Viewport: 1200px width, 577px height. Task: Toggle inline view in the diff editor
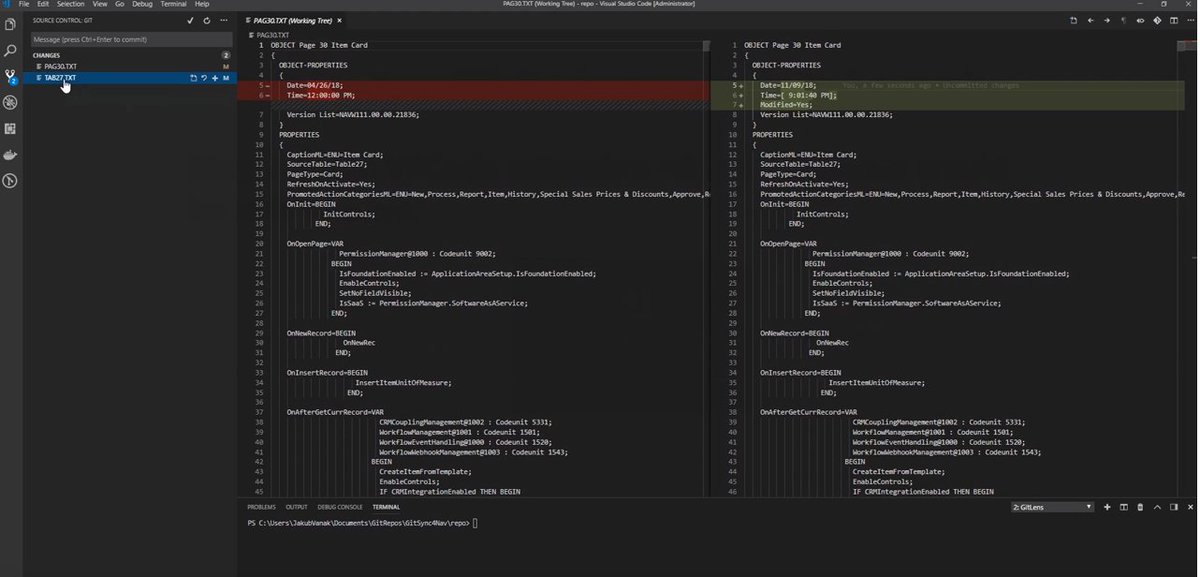(1140, 19)
